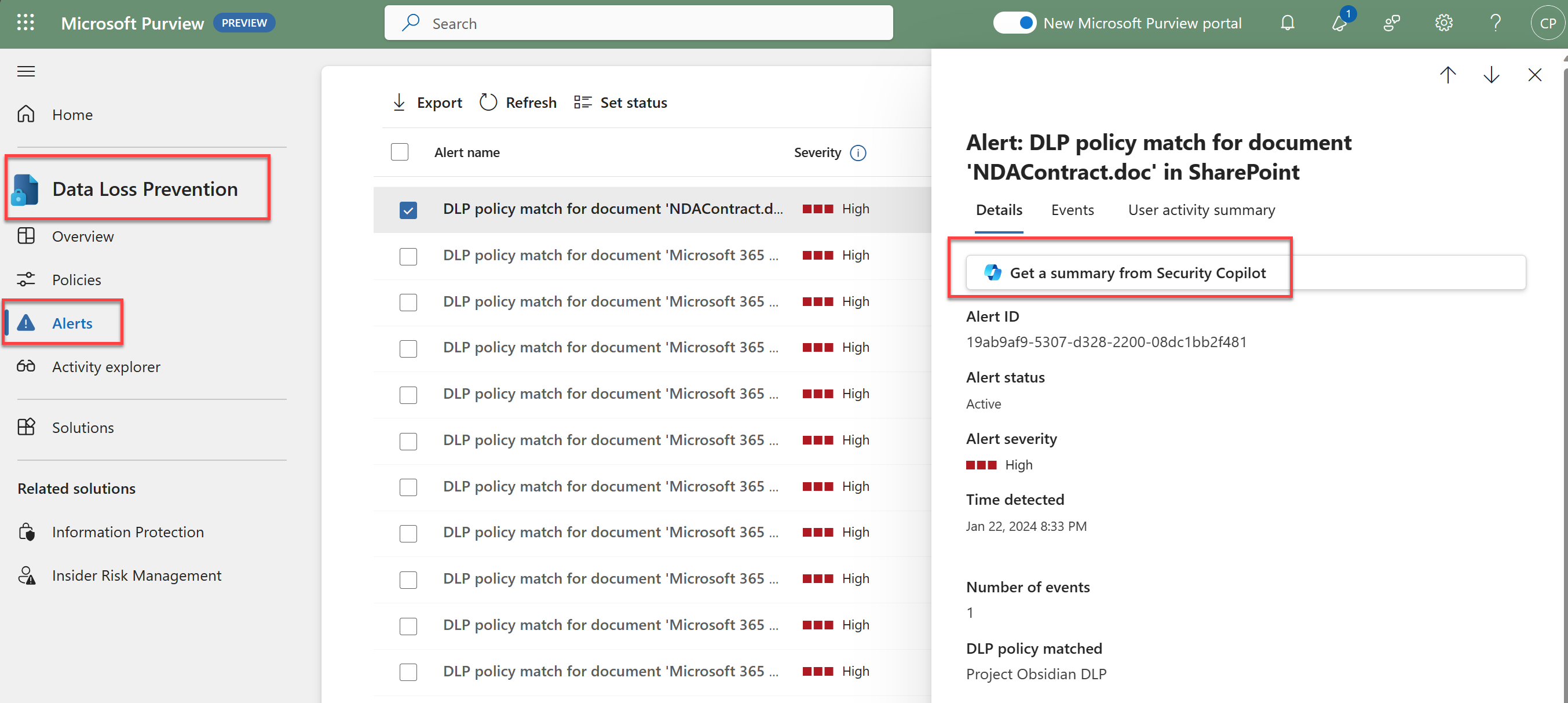This screenshot has width=1568, height=703.
Task: Select the Alert ID value text
Action: (1106, 342)
